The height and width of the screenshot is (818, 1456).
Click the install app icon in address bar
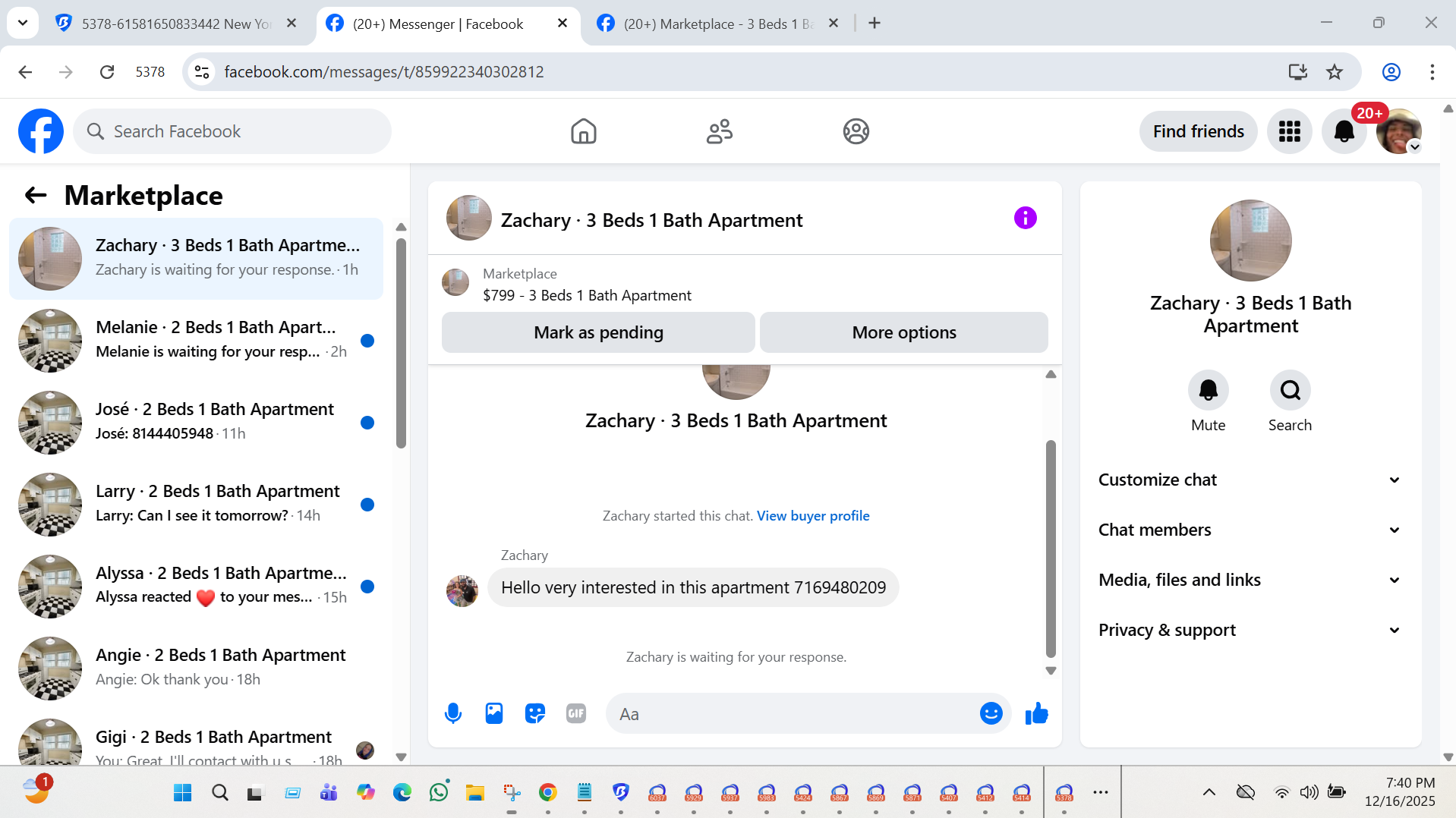click(x=1297, y=72)
